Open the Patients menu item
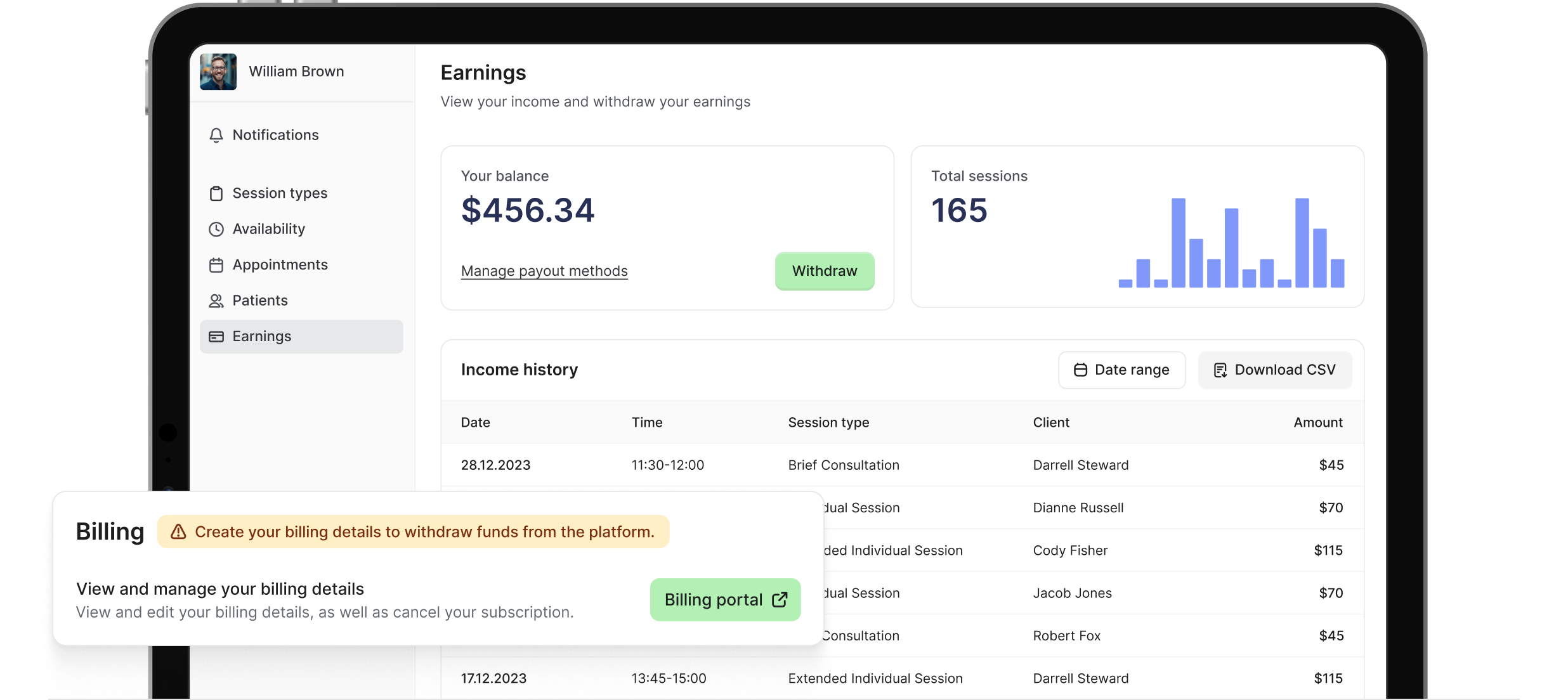This screenshot has width=1568, height=700. [x=260, y=301]
